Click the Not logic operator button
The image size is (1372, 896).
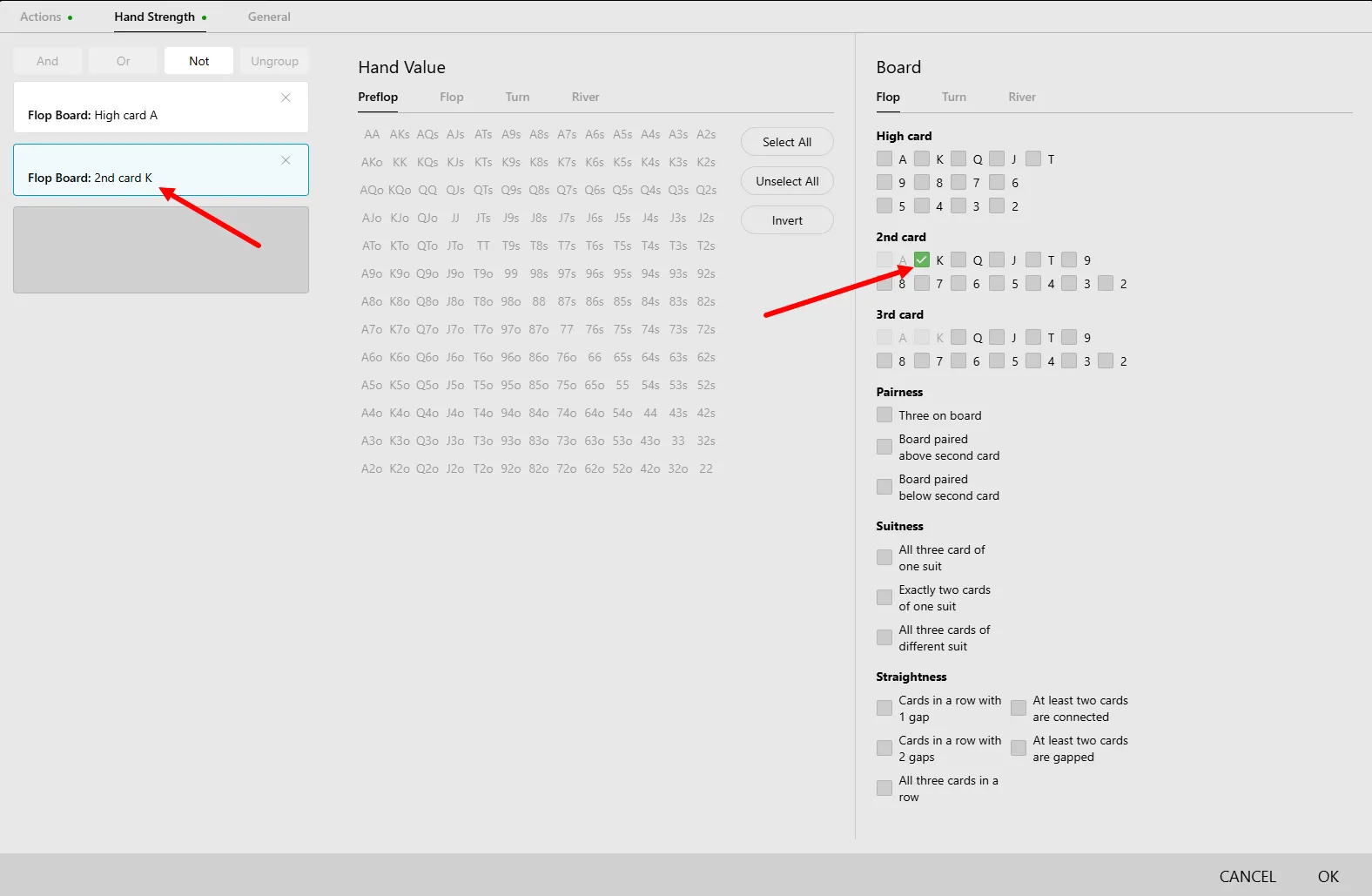(198, 61)
